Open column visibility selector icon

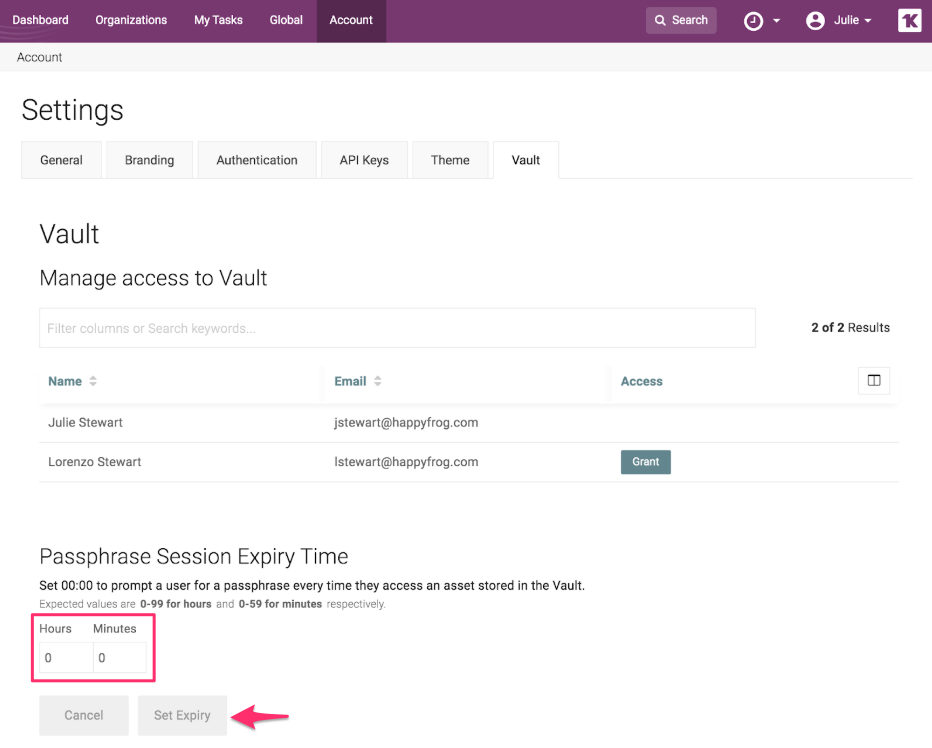(873, 381)
